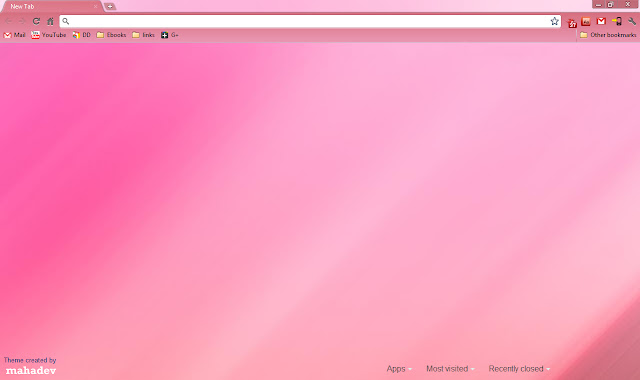This screenshot has width=640, height=380.
Task: Open the red calendar extension icon
Action: [572, 22]
